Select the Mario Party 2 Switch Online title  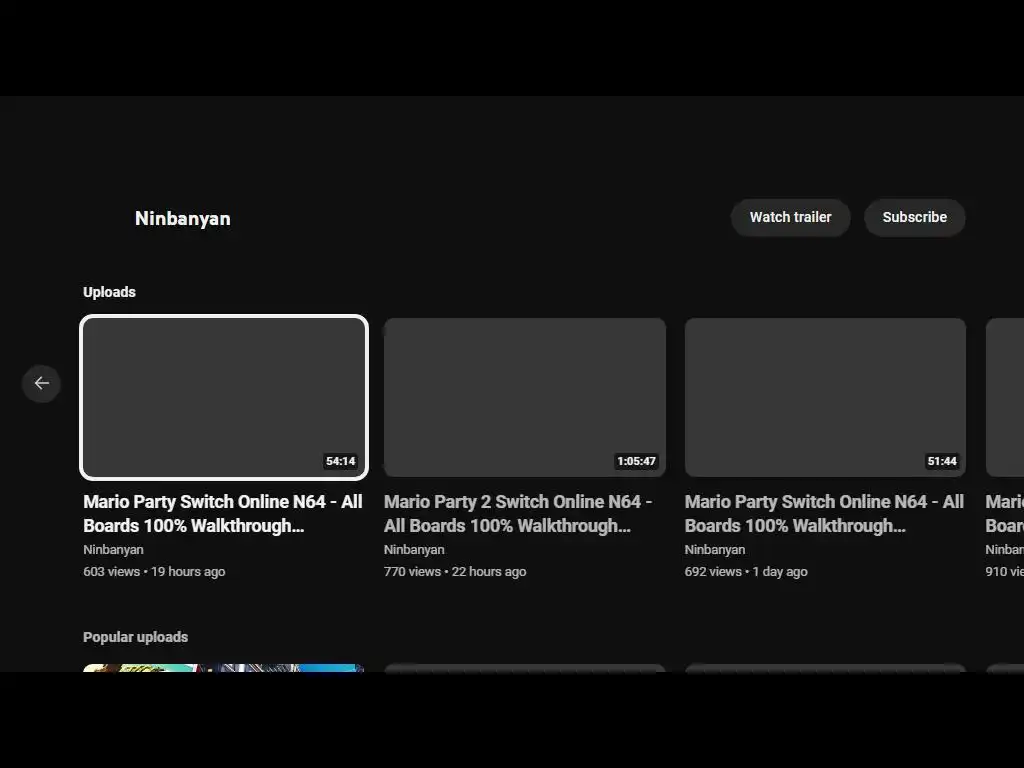(518, 513)
